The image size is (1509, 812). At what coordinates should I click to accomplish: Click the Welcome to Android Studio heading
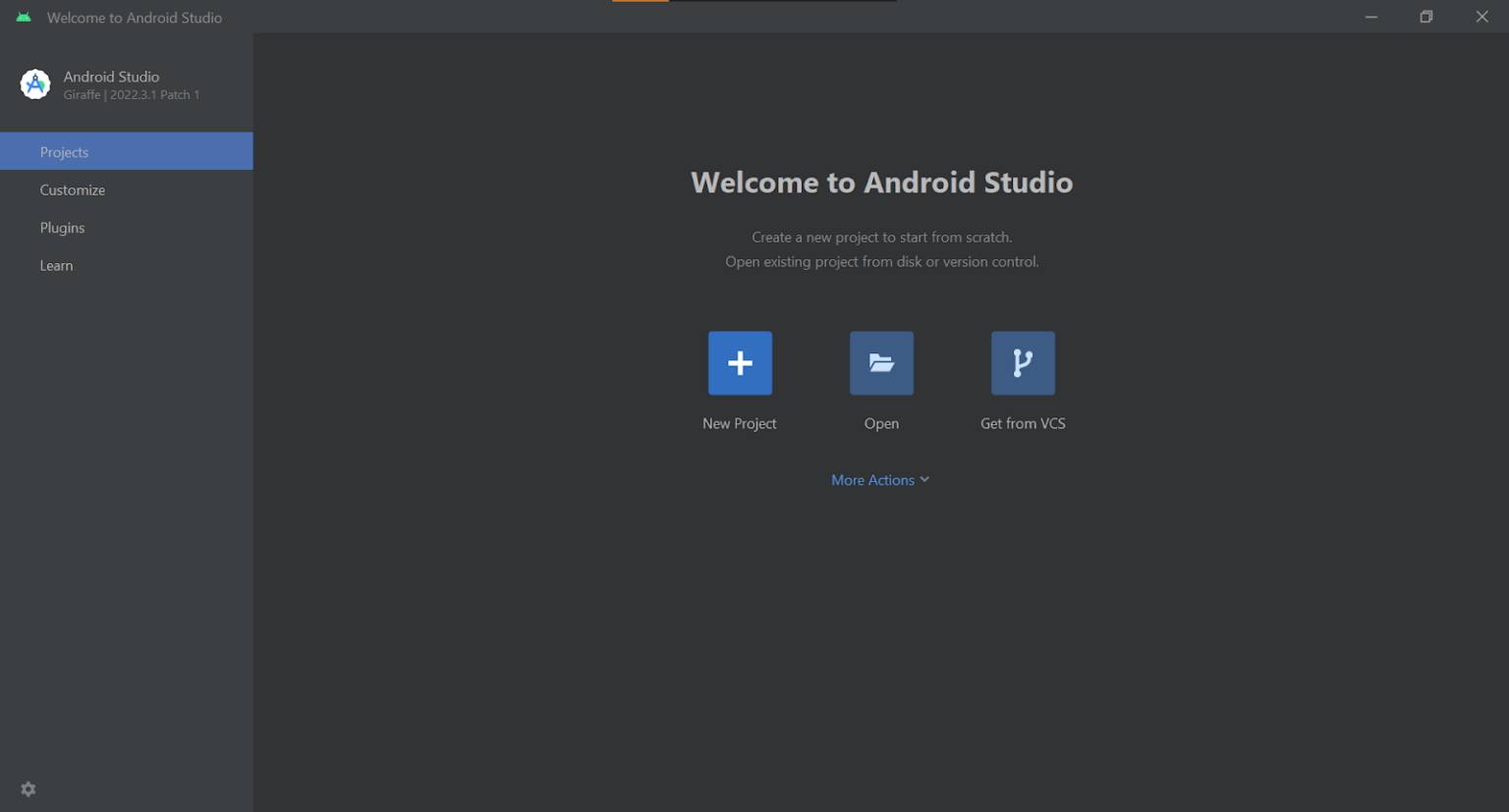[881, 183]
